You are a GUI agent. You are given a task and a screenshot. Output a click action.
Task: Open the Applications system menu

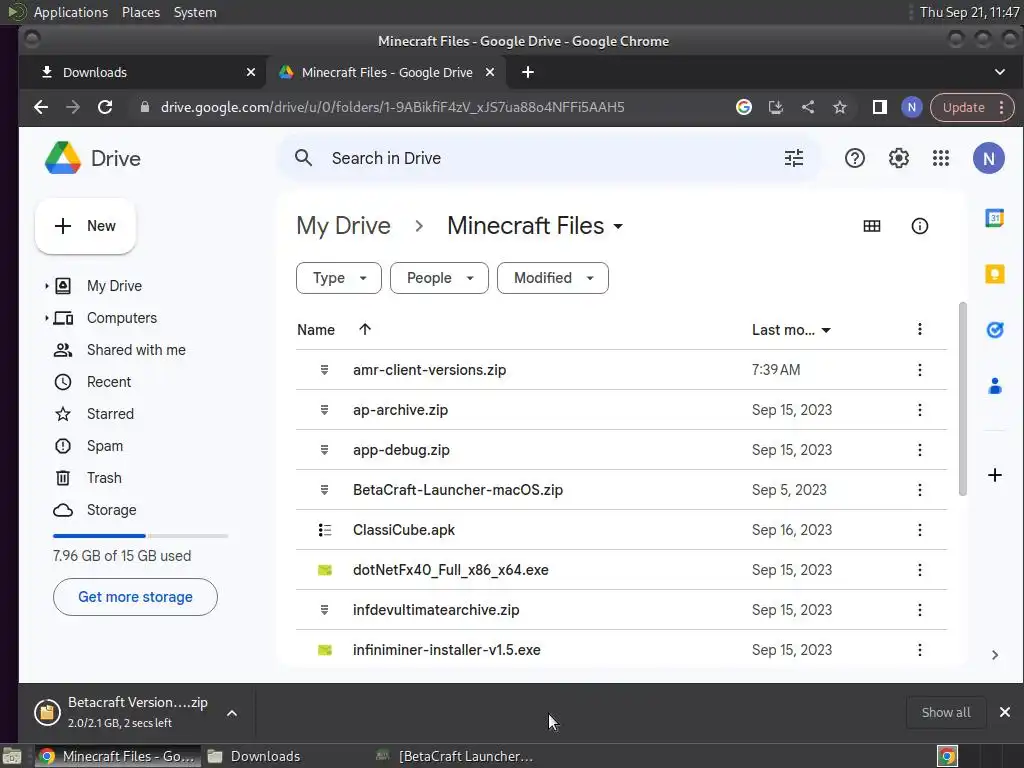coord(70,12)
